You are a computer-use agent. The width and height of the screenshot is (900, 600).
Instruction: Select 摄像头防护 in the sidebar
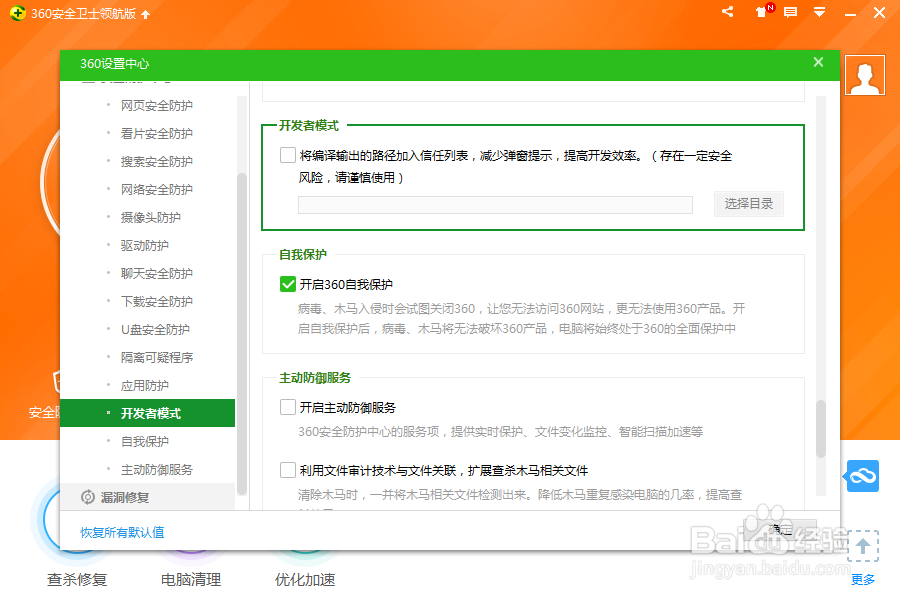pyautogui.click(x=148, y=218)
